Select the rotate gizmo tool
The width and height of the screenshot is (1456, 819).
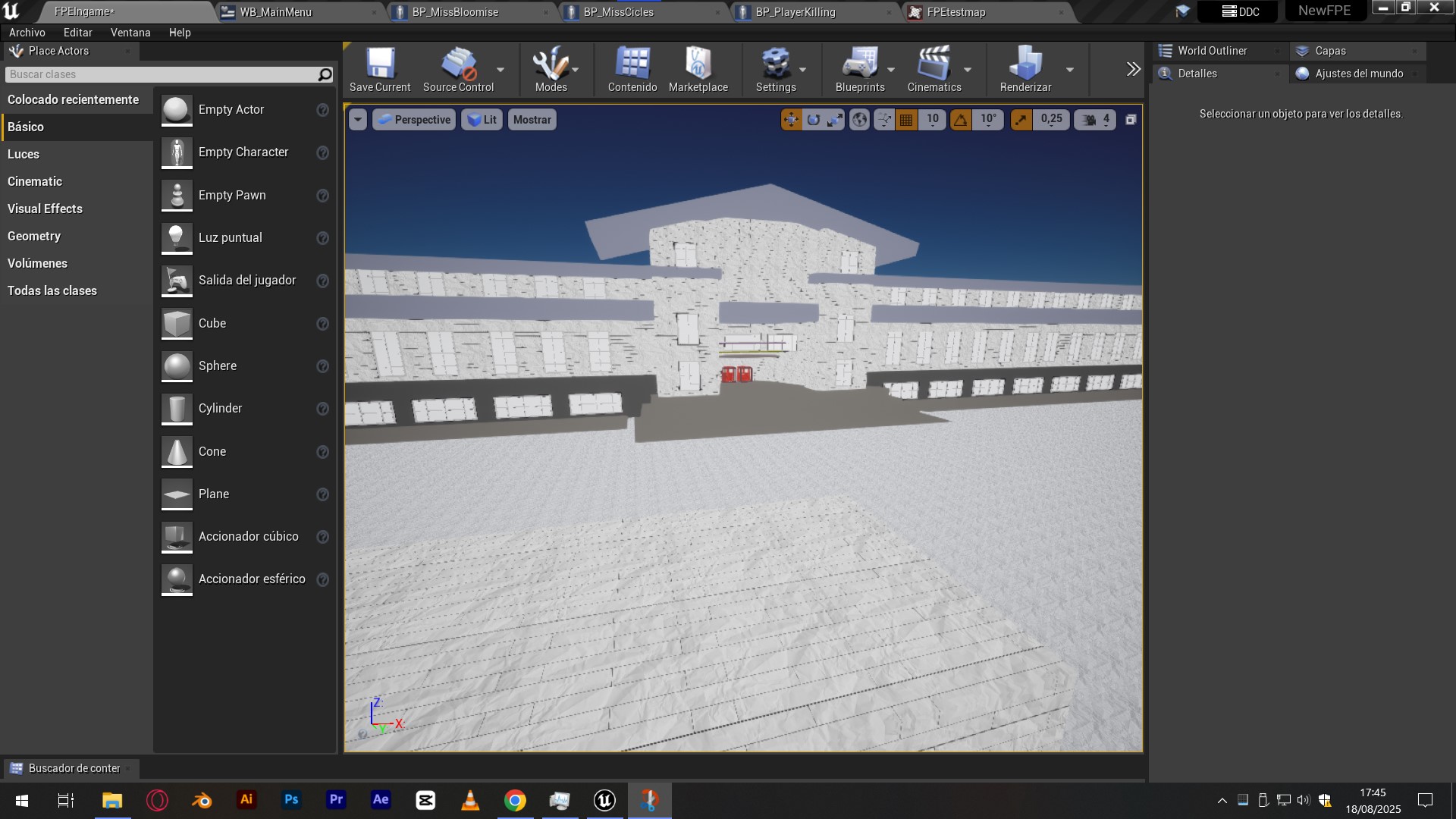813,120
